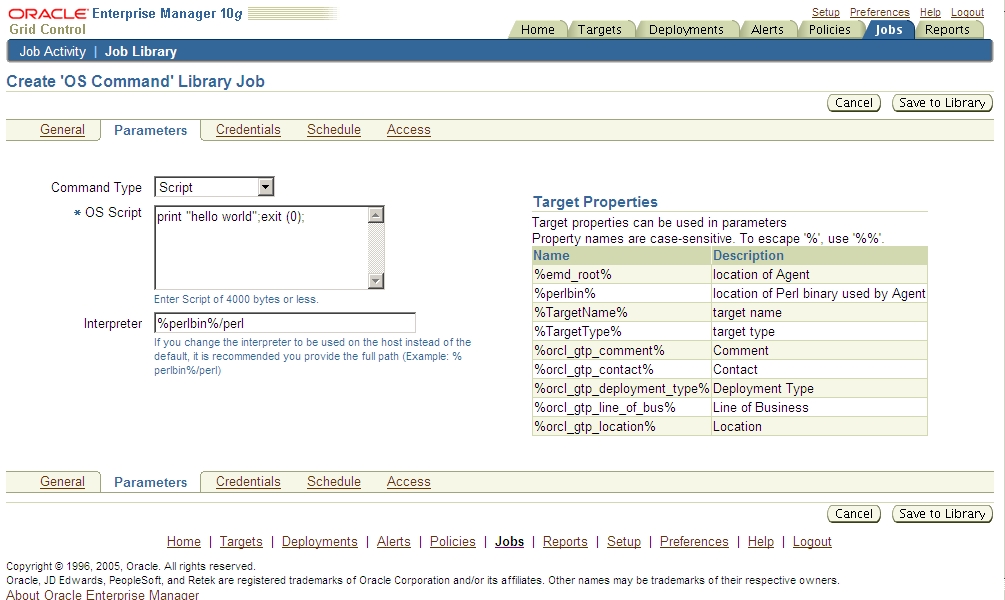Screen dimensions: 1005x600
Task: Click the top Help link
Action: click(930, 12)
